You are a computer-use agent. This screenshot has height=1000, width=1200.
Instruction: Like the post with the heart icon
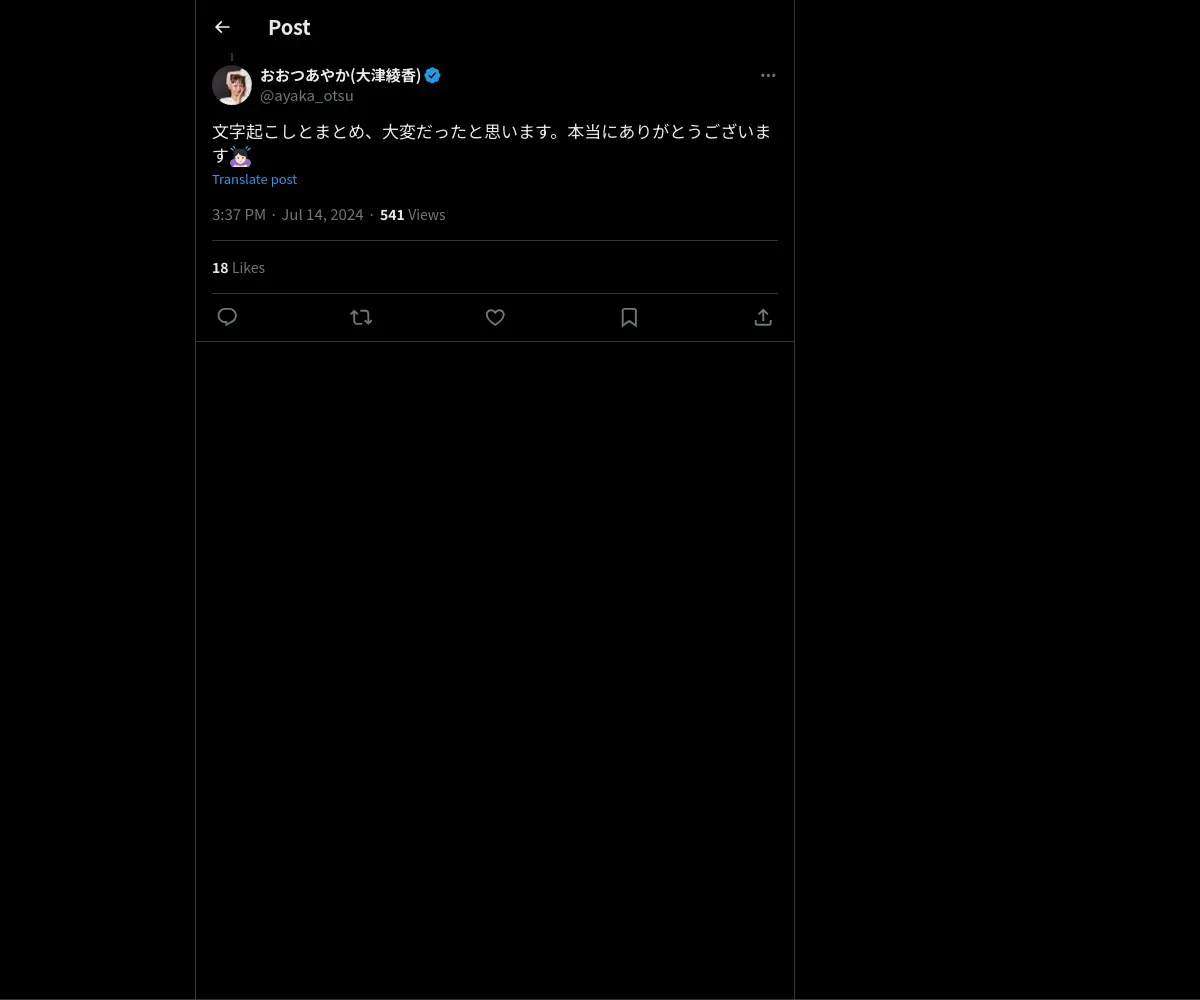coord(495,317)
